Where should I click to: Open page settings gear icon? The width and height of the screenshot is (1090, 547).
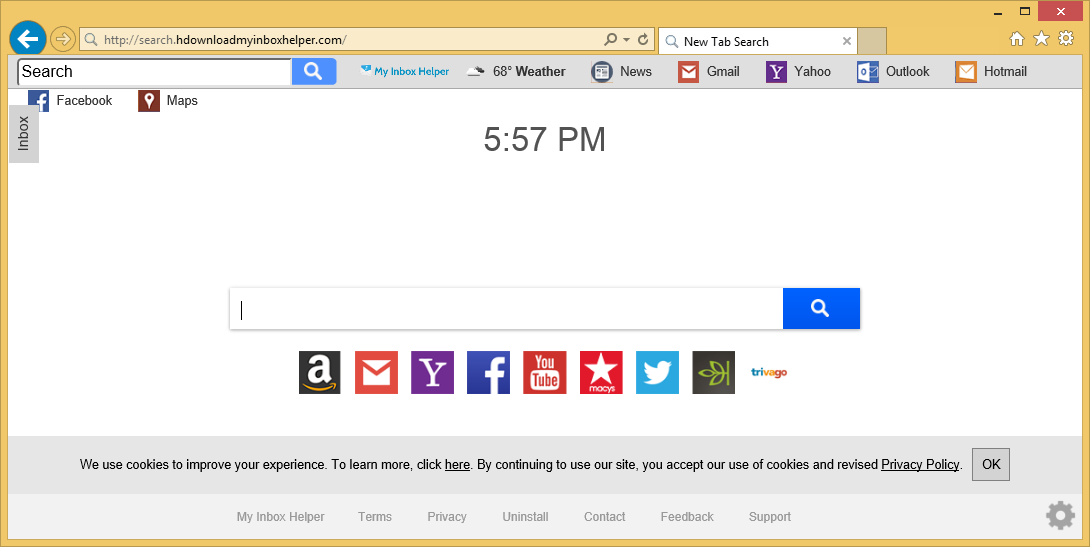[1060, 516]
